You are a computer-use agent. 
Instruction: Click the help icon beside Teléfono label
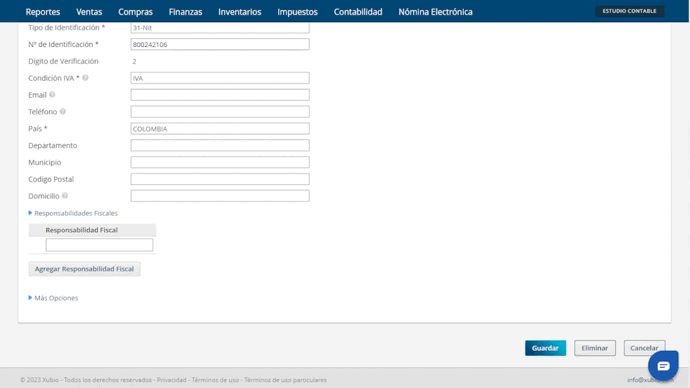[63, 111]
